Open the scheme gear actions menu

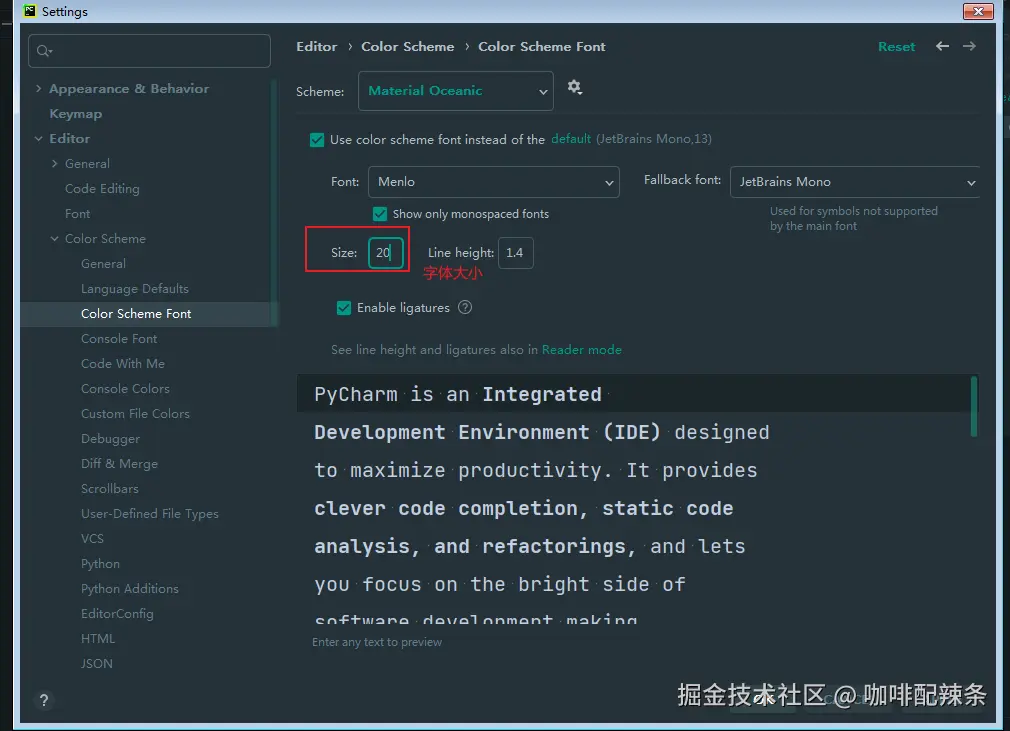(x=575, y=87)
